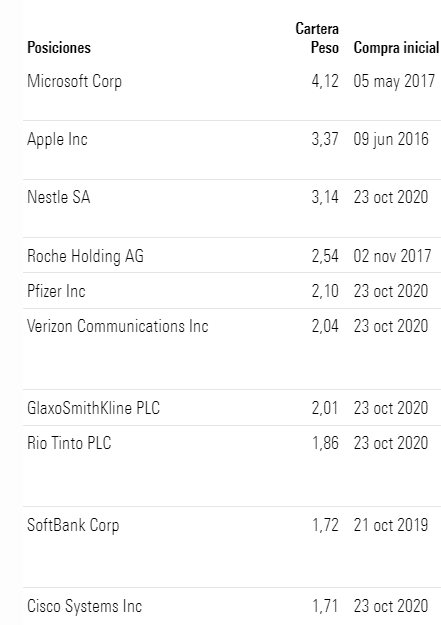Click the Pfizer Inc position
This screenshot has width=441, height=625.
click(x=56, y=291)
